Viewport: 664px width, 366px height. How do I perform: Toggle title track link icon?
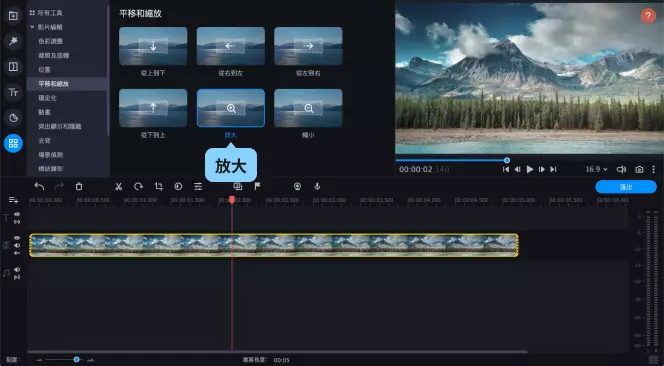pos(17,222)
